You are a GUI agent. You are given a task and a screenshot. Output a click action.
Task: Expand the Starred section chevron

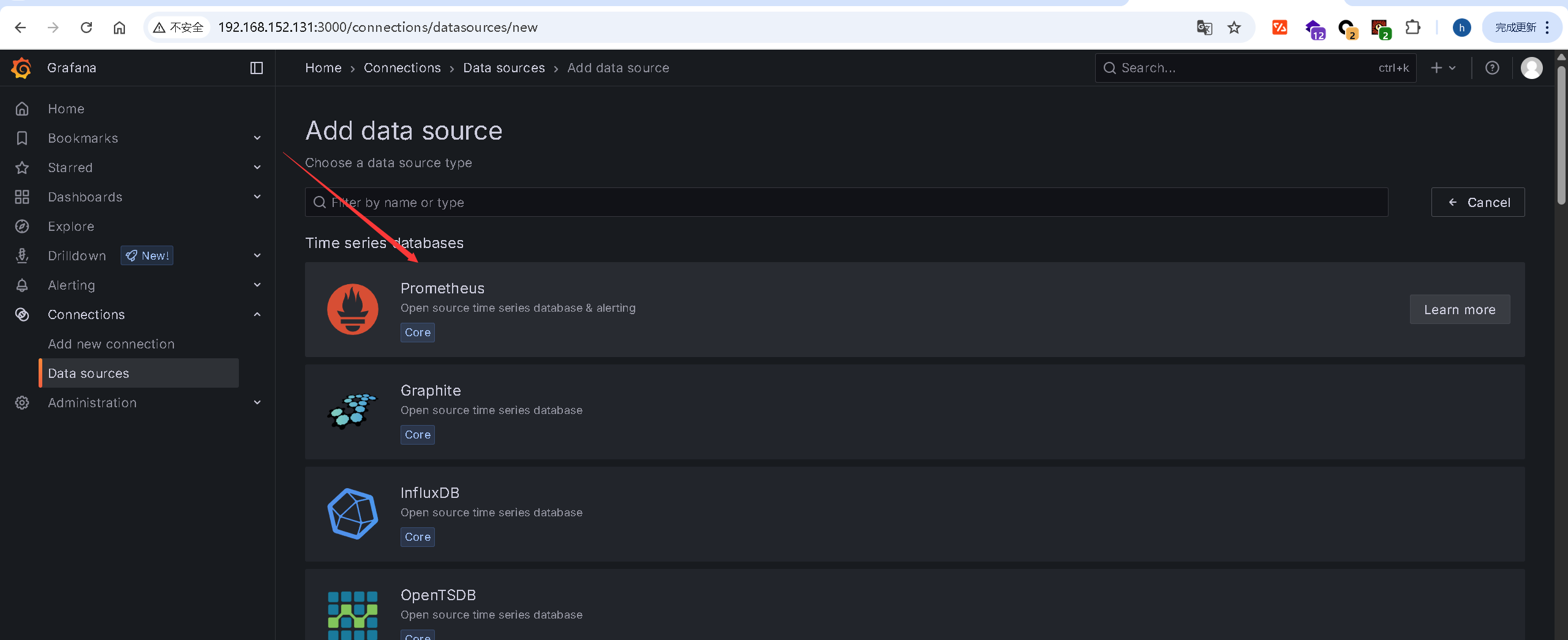pos(257,167)
